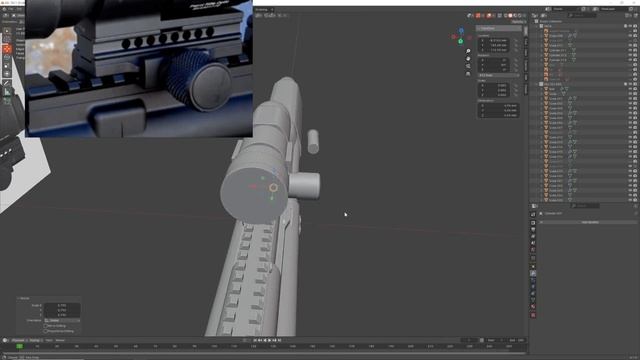Select the Rotate tool in the toolbar

(x=7, y=58)
